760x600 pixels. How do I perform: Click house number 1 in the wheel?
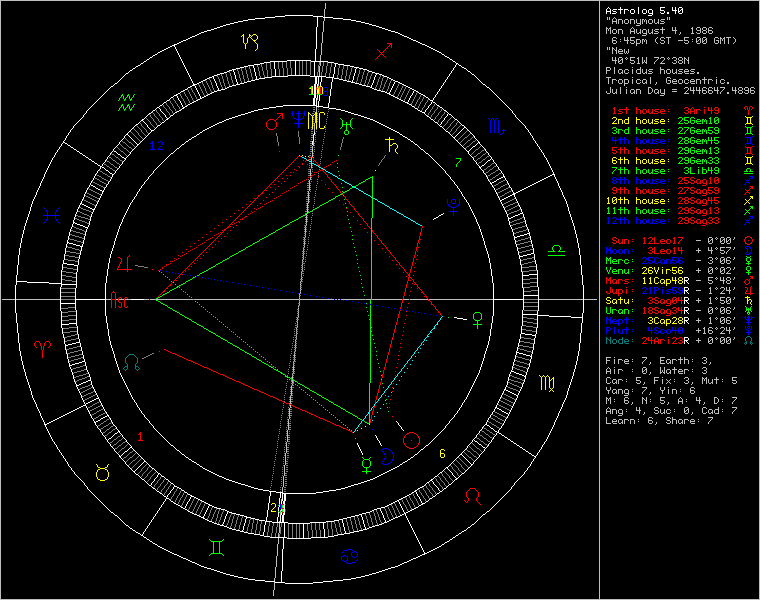[x=140, y=437]
